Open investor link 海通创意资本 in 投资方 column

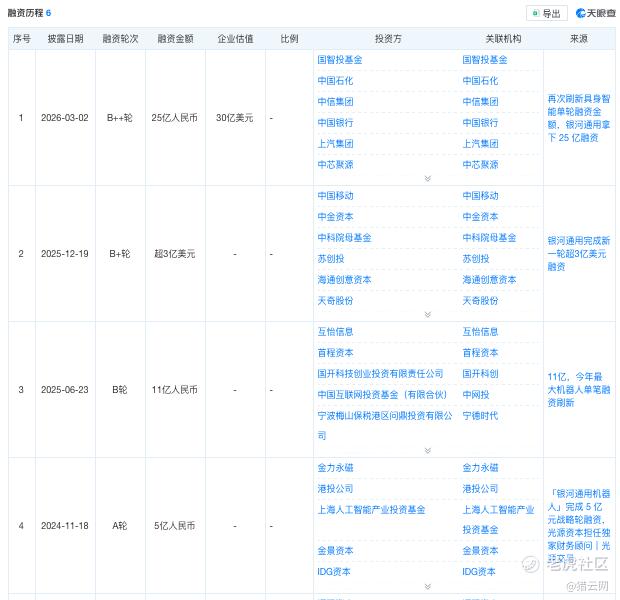344,280
